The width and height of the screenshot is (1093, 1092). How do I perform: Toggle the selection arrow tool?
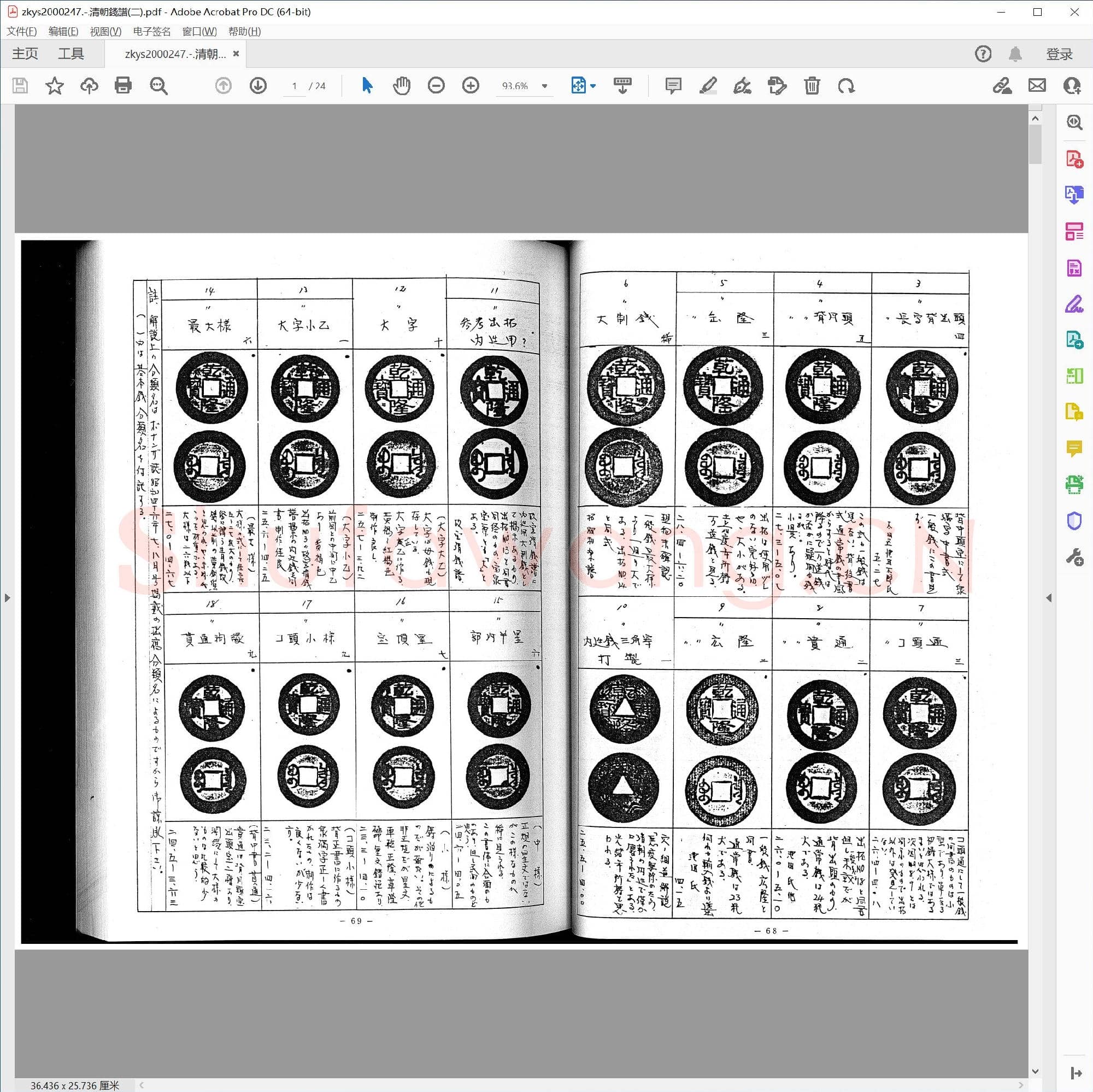[367, 85]
